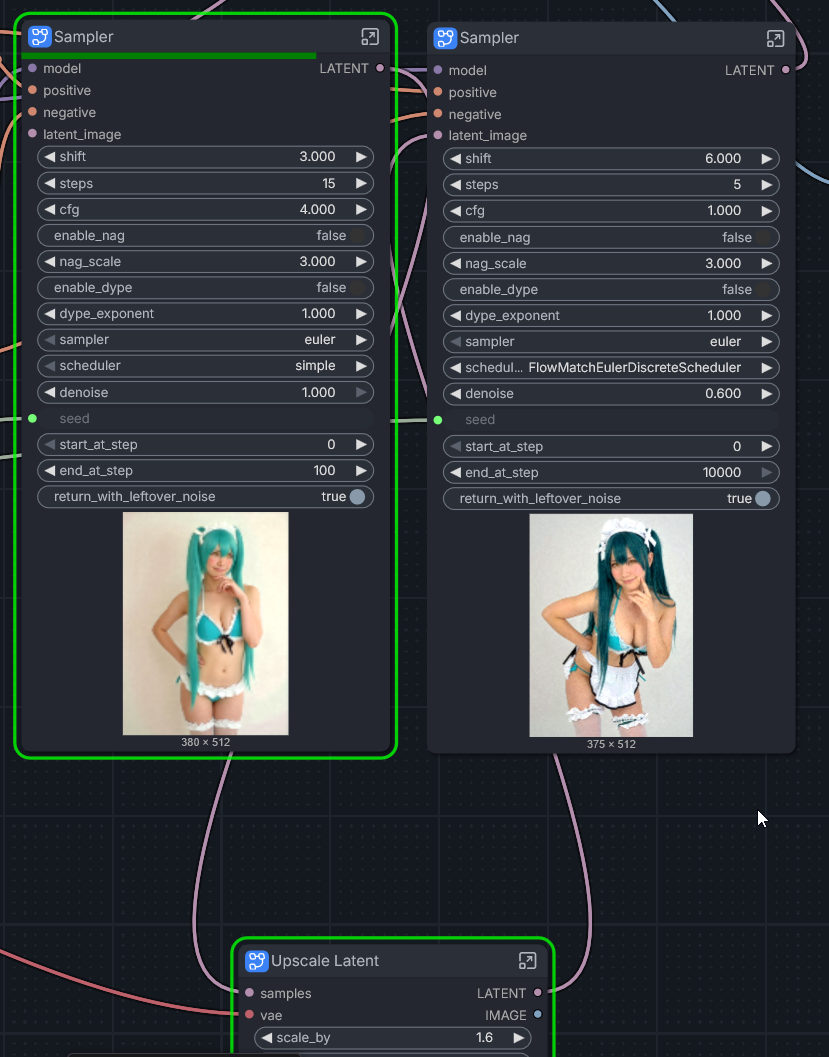Decrease cfg value 4.000 in left Sampler
This screenshot has height=1057, width=829.
tap(50, 209)
